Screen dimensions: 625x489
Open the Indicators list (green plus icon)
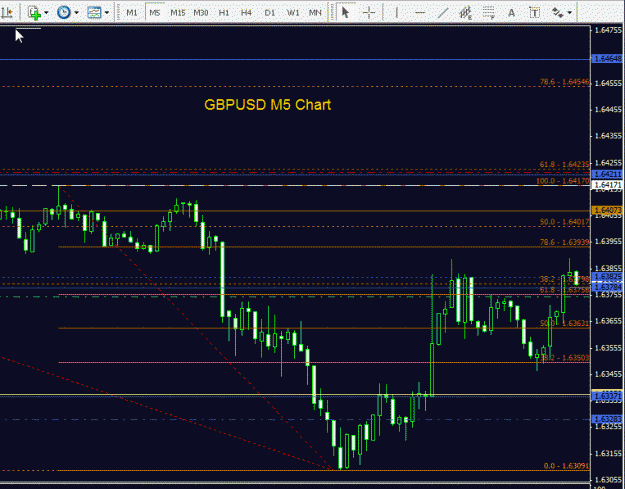(x=35, y=13)
